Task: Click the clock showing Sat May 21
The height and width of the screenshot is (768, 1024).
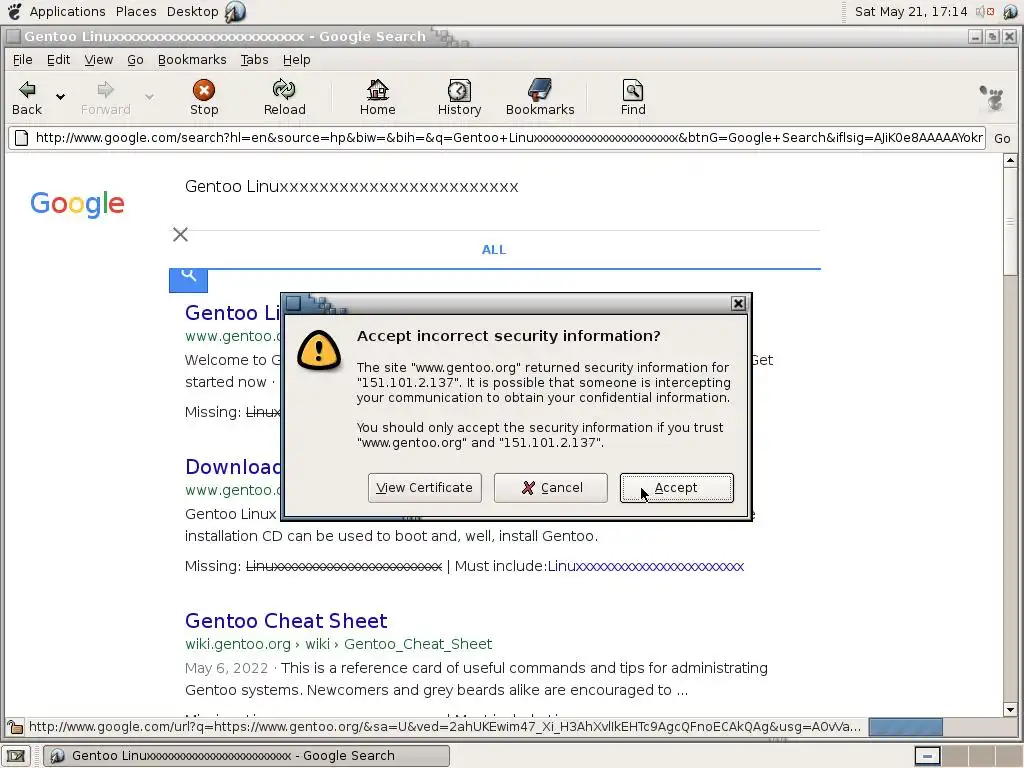Action: [911, 11]
